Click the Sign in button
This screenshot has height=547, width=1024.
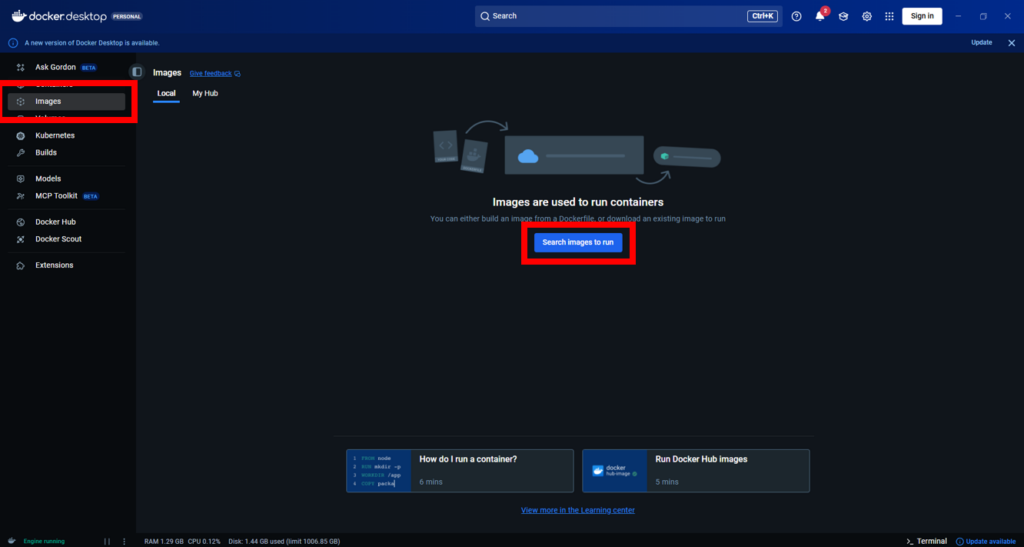[x=921, y=16]
